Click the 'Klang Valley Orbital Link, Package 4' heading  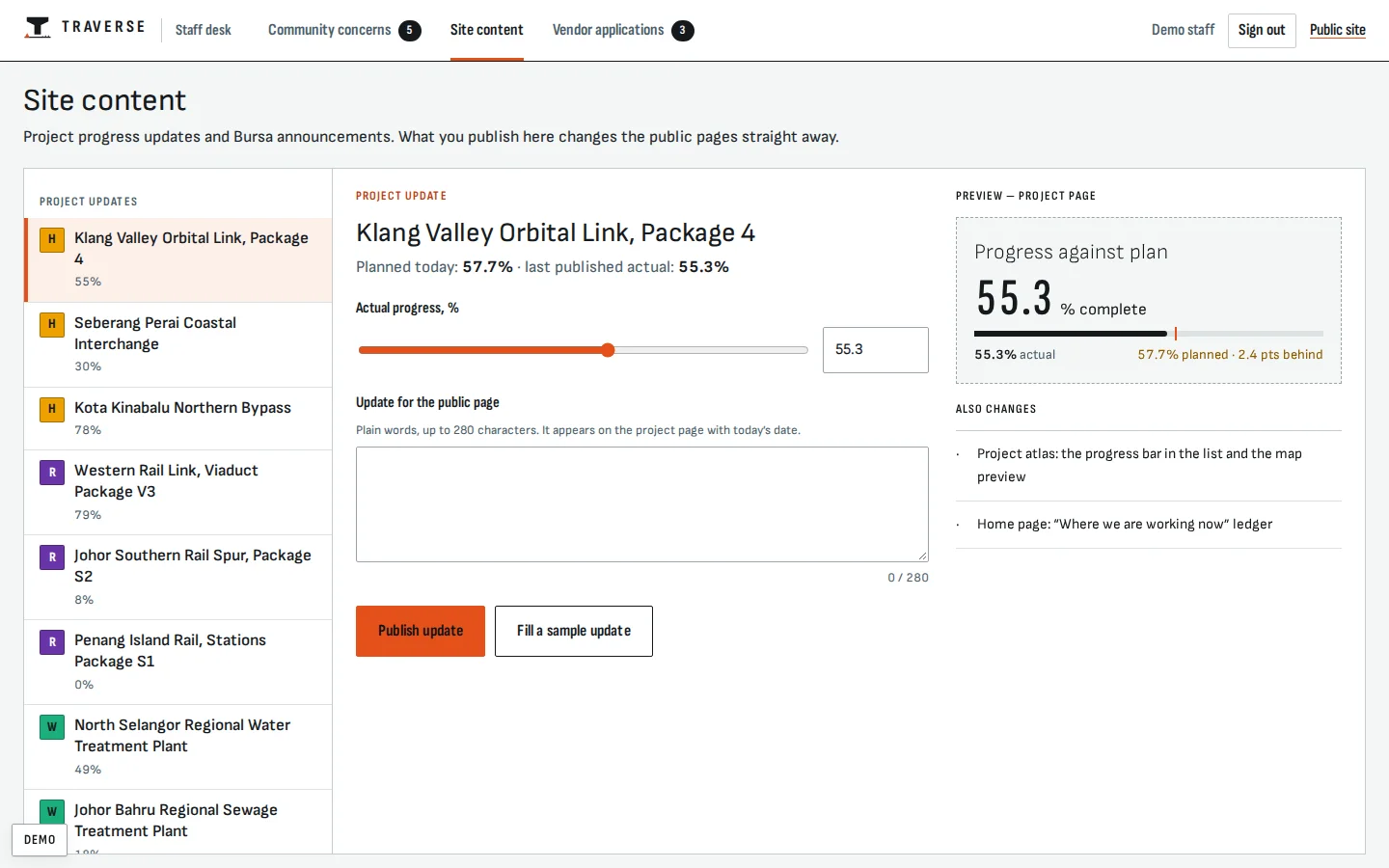(x=556, y=233)
